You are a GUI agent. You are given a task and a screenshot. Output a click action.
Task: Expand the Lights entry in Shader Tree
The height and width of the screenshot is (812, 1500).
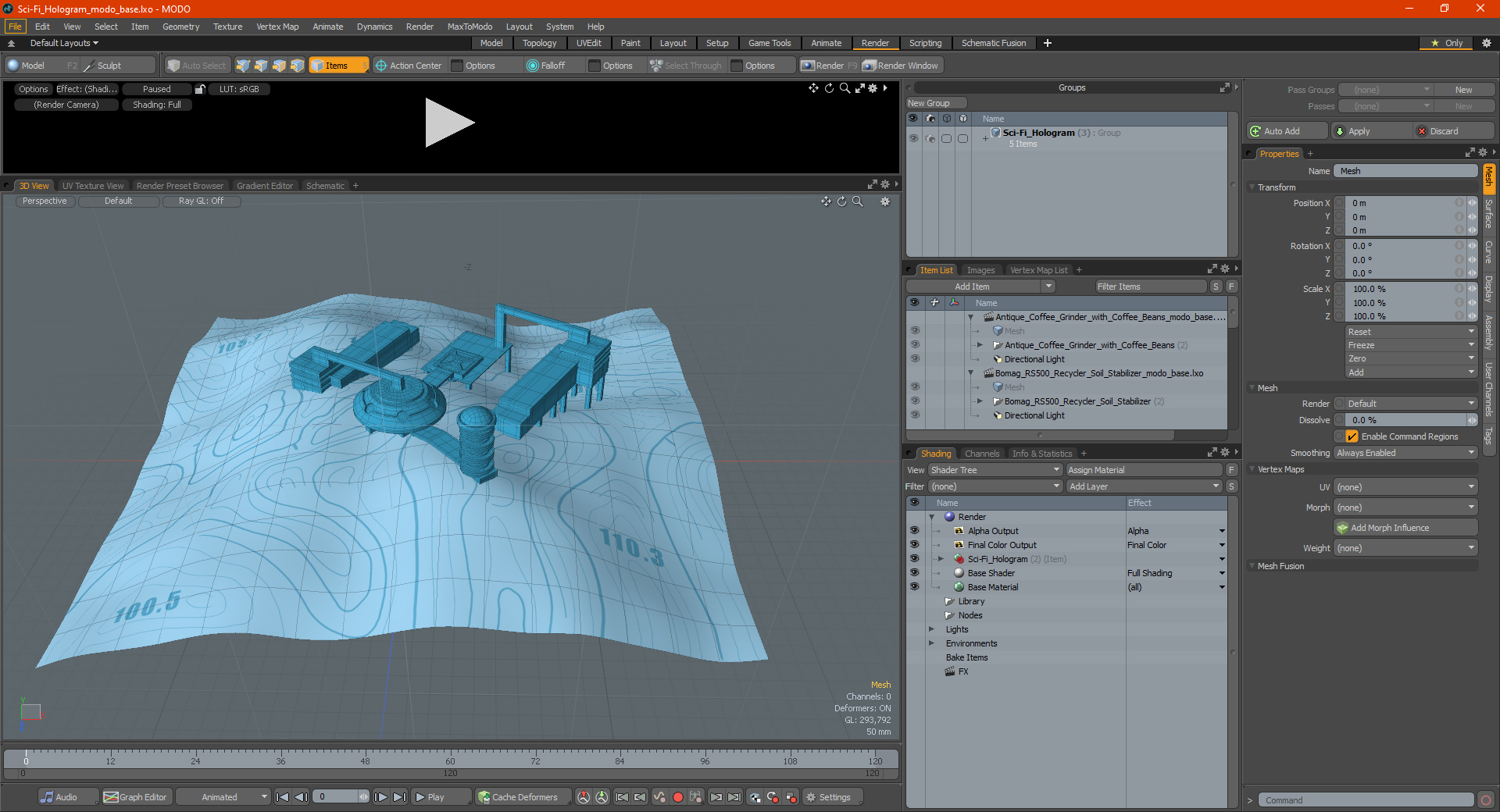pyautogui.click(x=931, y=629)
